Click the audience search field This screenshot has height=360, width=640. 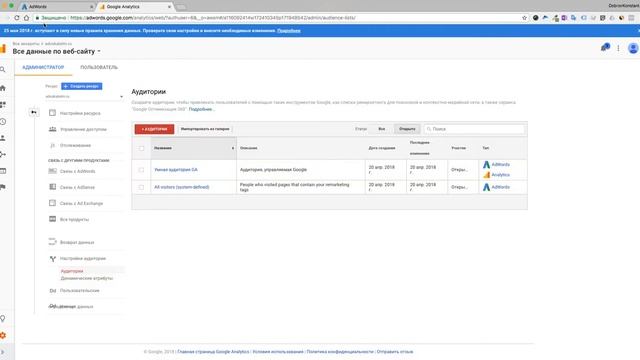[x=474, y=129]
